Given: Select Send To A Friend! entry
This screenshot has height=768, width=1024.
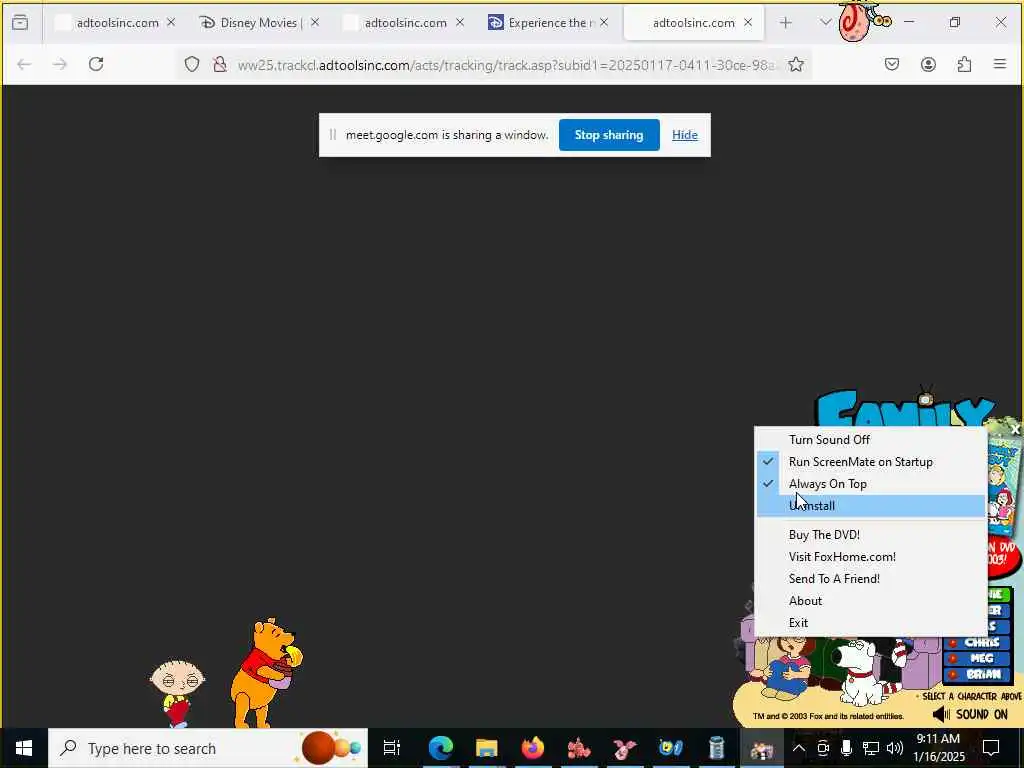Looking at the screenshot, I should point(871,579).
